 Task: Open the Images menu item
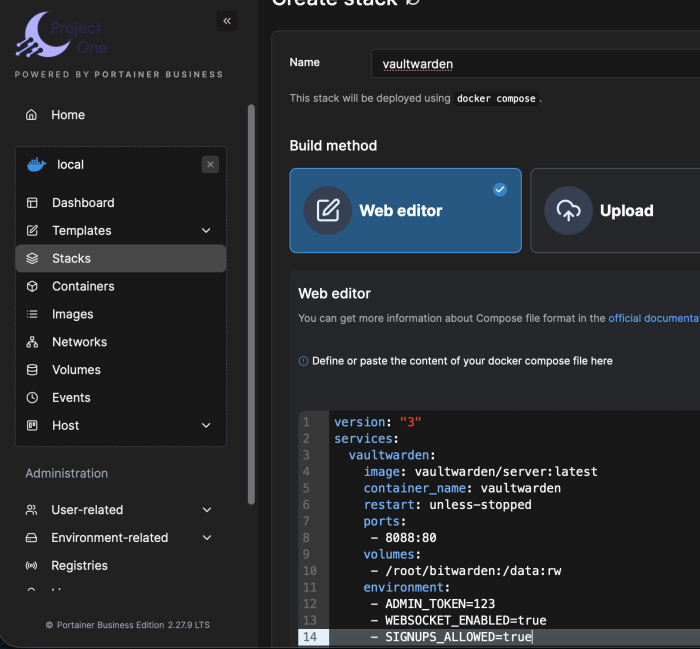[x=121, y=314]
